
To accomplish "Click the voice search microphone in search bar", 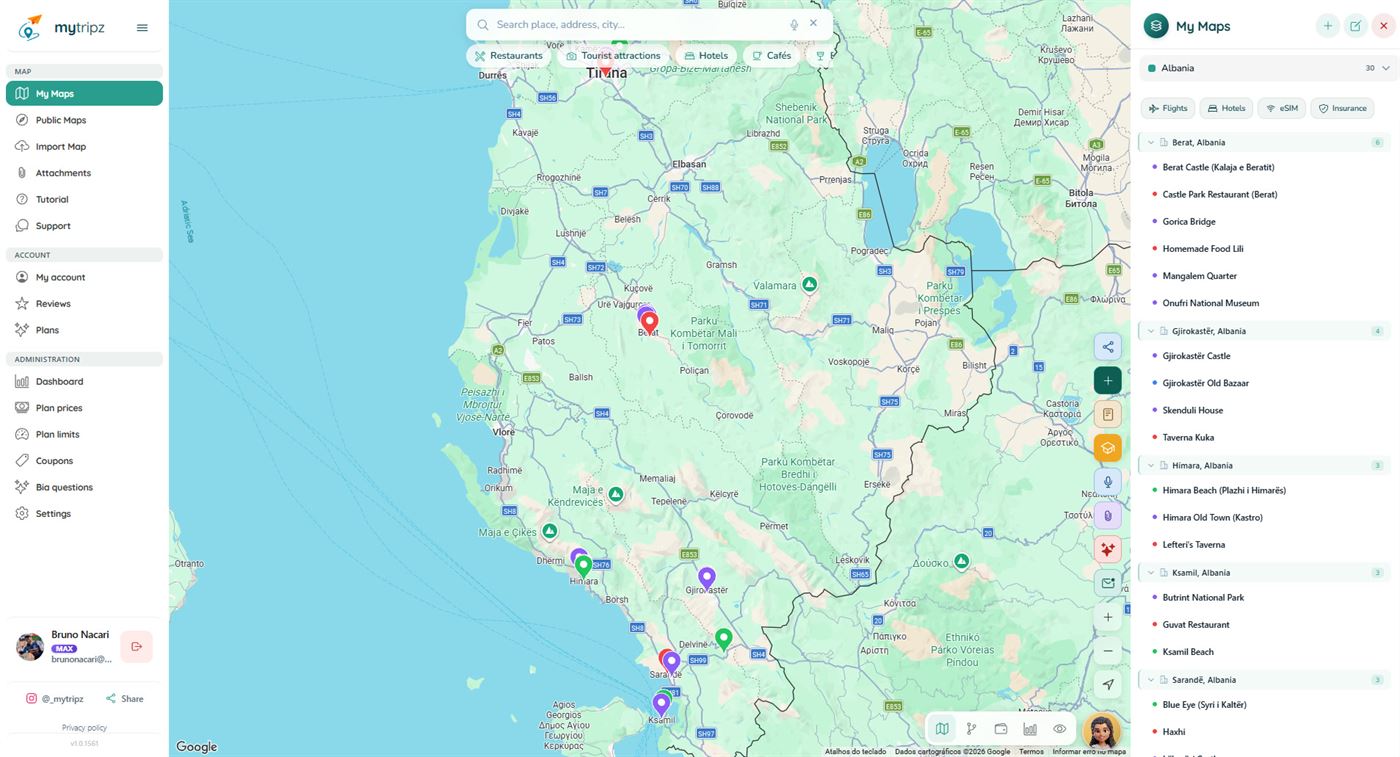I will (x=794, y=24).
